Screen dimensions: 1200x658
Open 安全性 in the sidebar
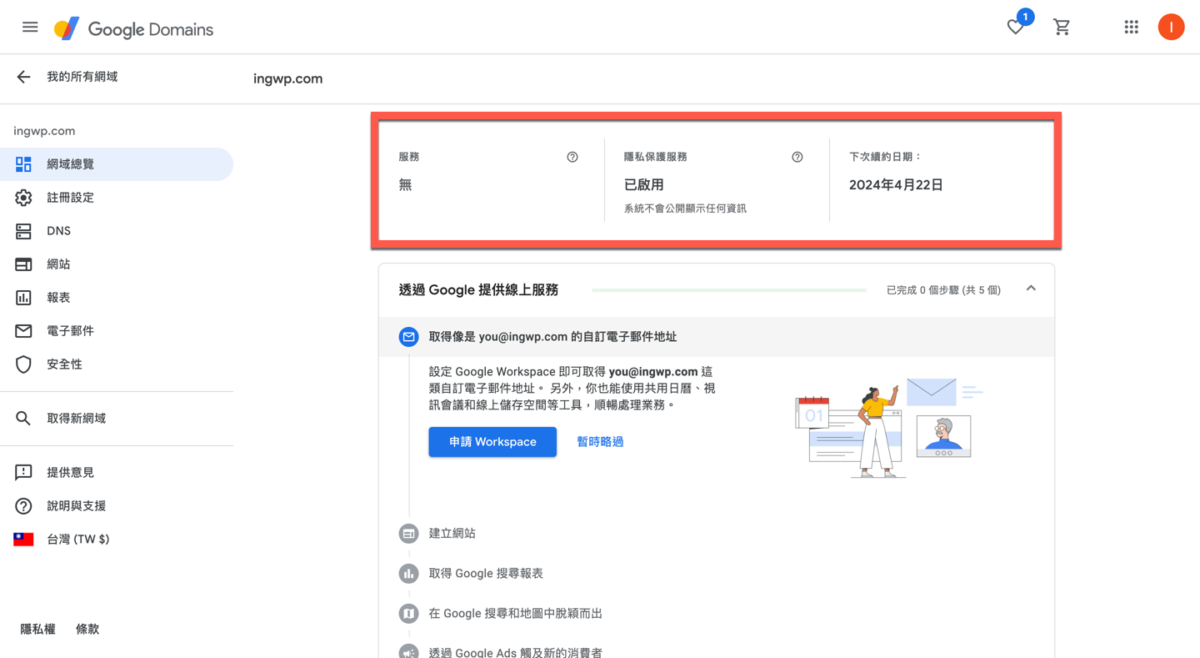116,364
